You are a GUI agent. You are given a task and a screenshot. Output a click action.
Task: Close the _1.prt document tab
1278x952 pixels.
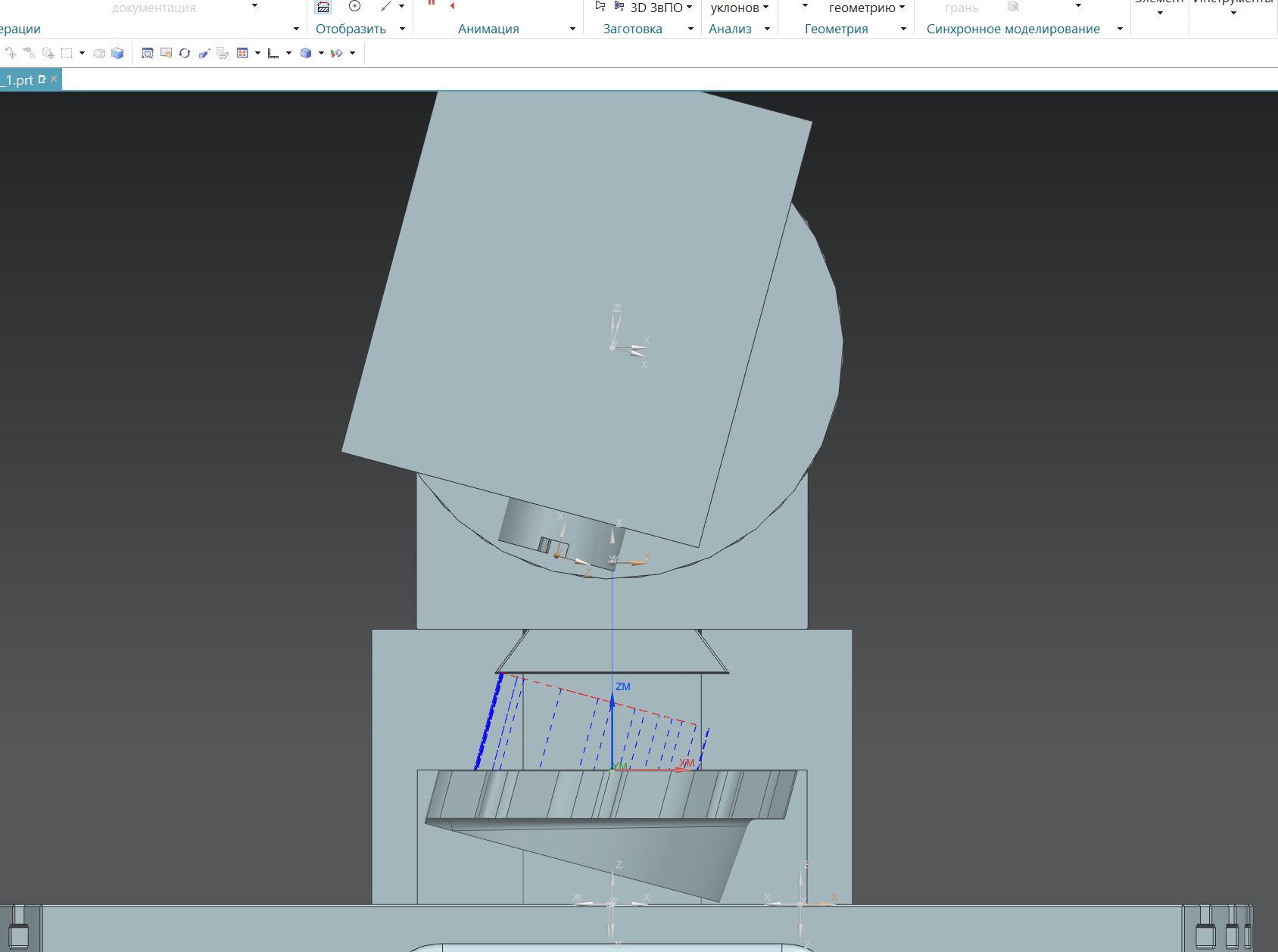(54, 79)
